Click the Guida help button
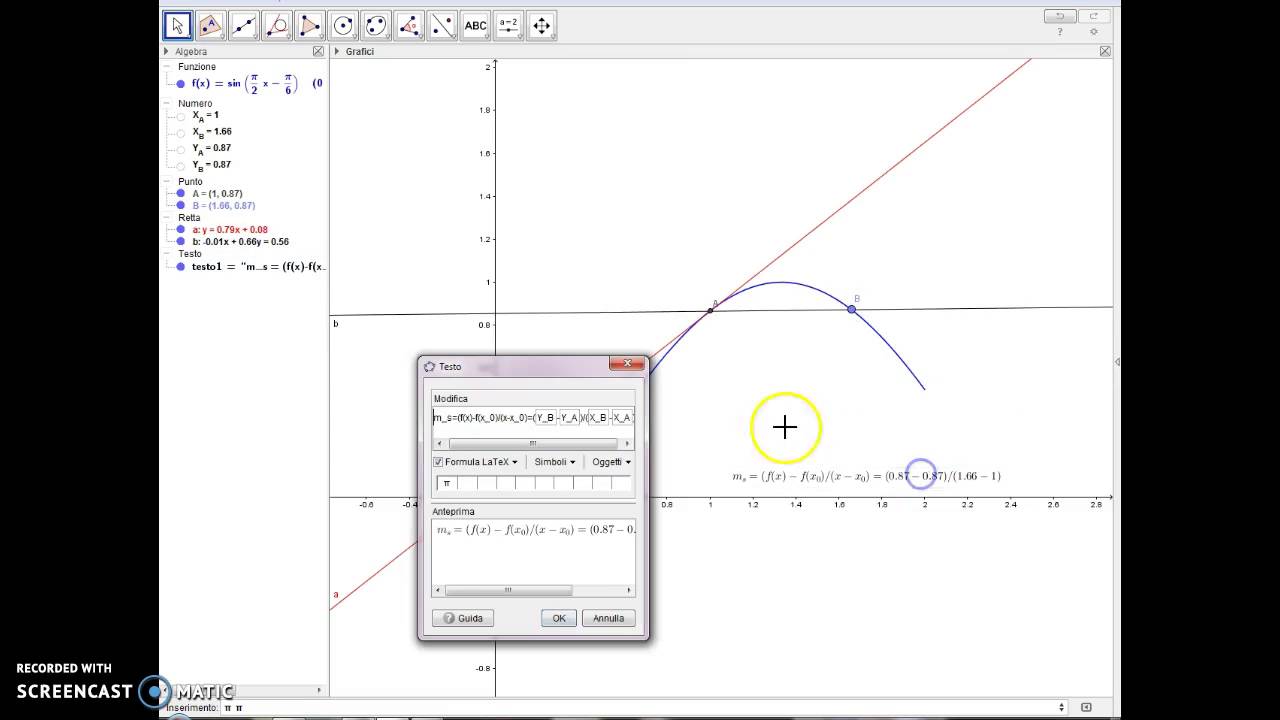Screen dimensions: 1280x720 tap(463, 618)
